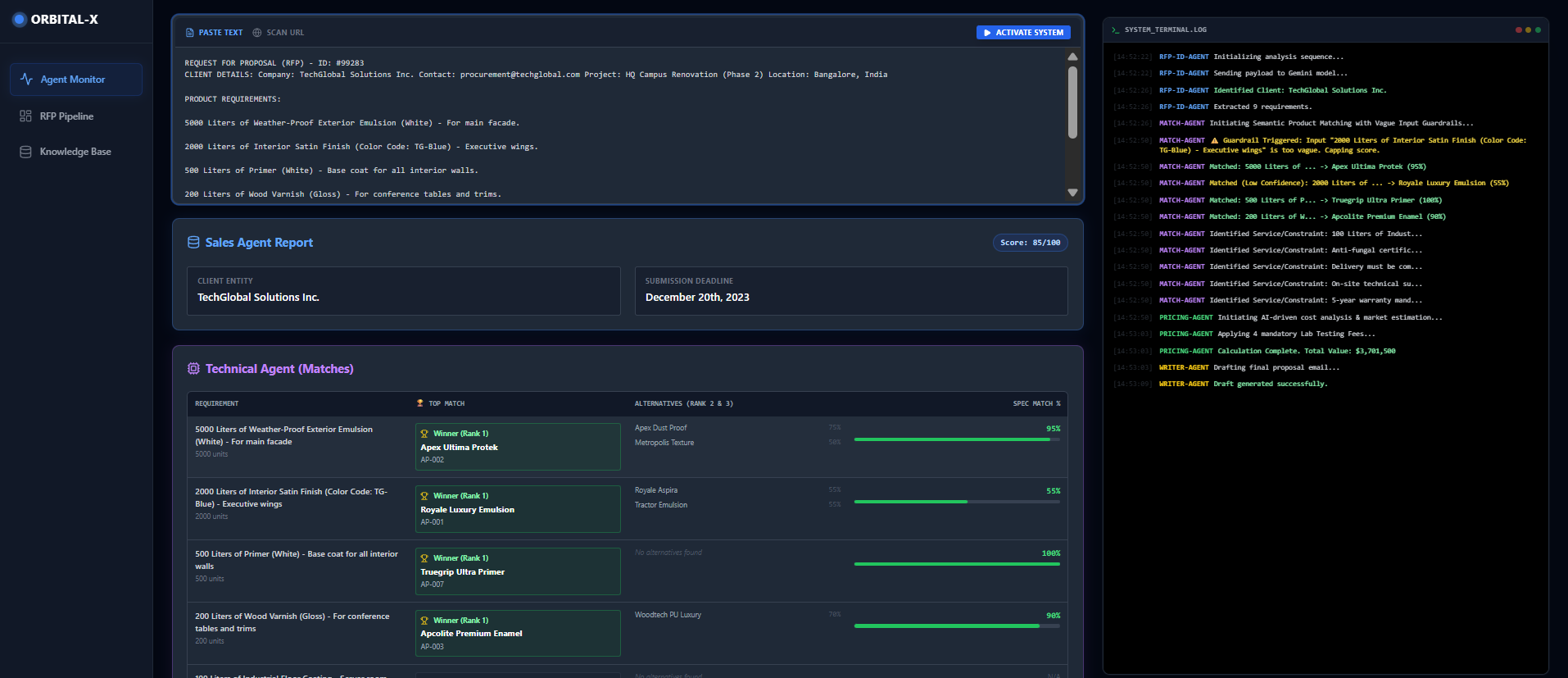Click the trophy icon in Truegrip Ultra Primer card
Screen dimensions: 1568x678
pos(424,558)
